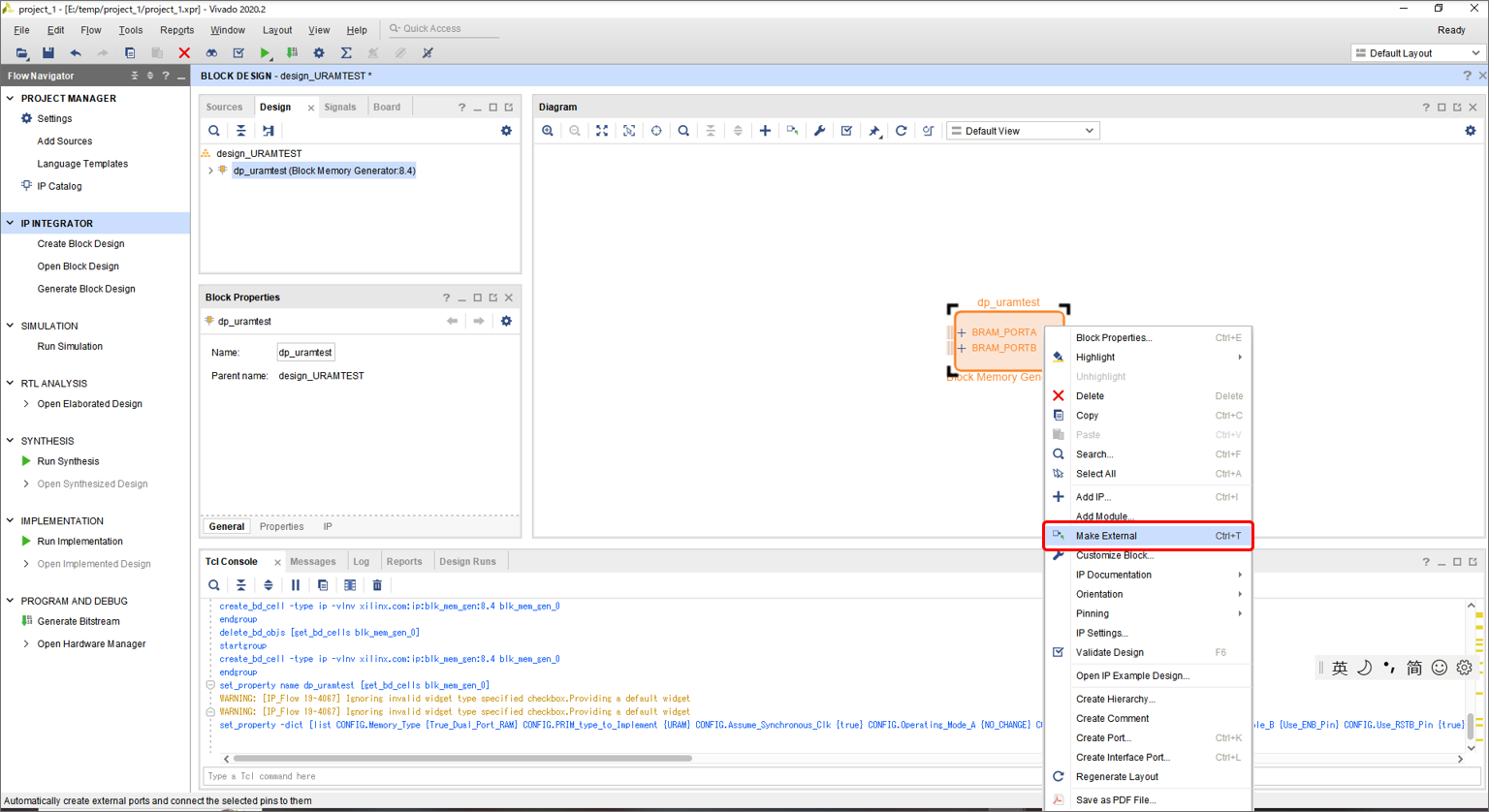Open the Design Runs tab
The height and width of the screenshot is (812, 1489).
tap(467, 561)
